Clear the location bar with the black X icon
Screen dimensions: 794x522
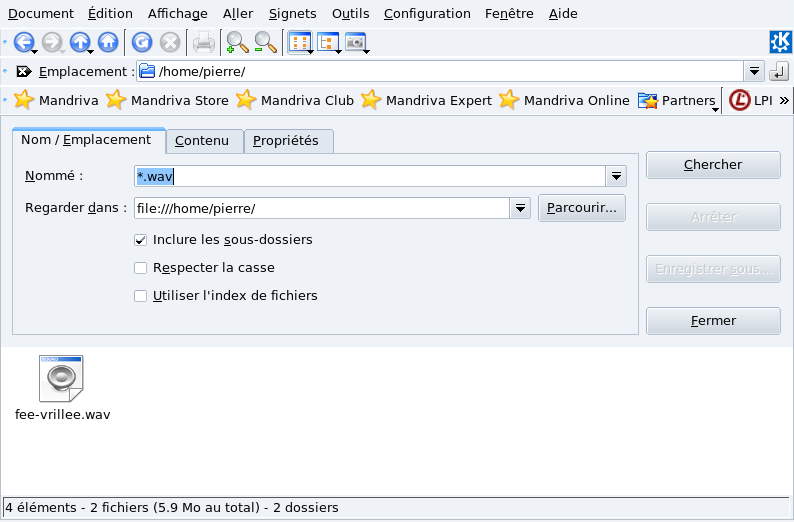pyautogui.click(x=24, y=72)
